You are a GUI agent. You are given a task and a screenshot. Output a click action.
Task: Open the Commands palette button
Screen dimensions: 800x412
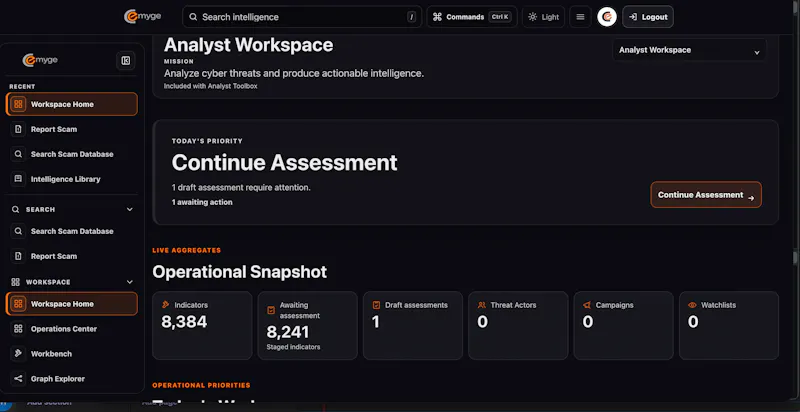[x=472, y=17]
